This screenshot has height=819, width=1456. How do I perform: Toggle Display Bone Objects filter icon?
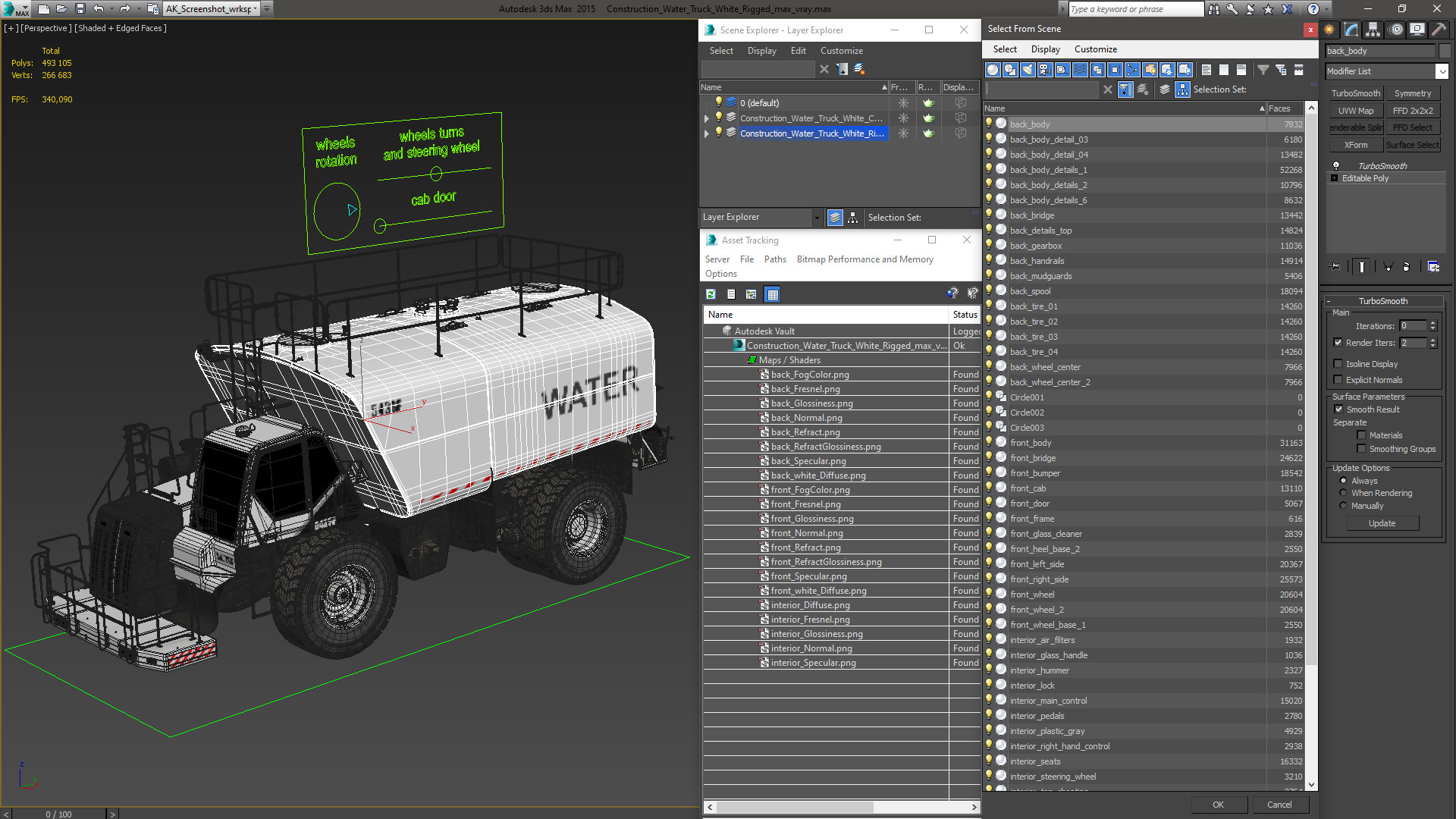click(x=1132, y=70)
